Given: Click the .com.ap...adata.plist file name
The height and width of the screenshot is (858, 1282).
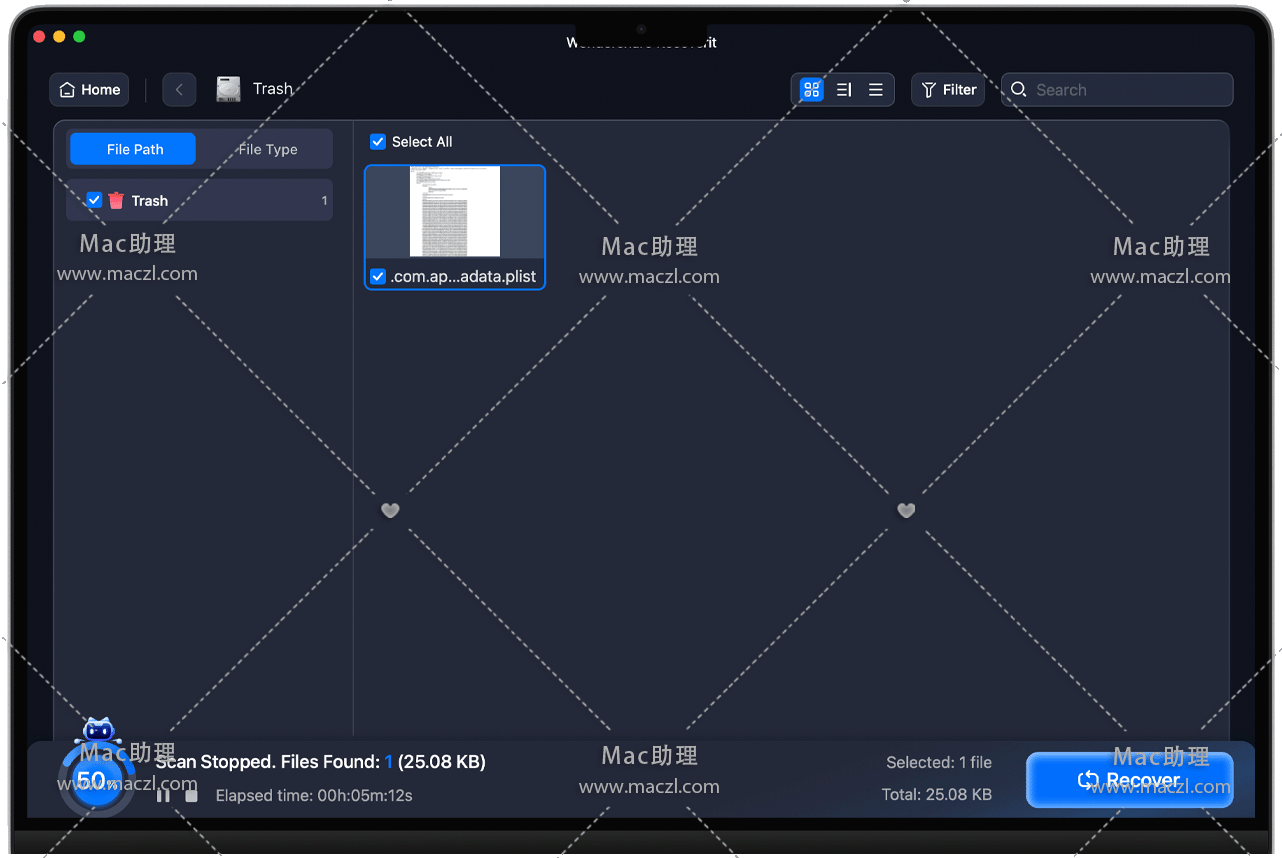Looking at the screenshot, I should (463, 276).
